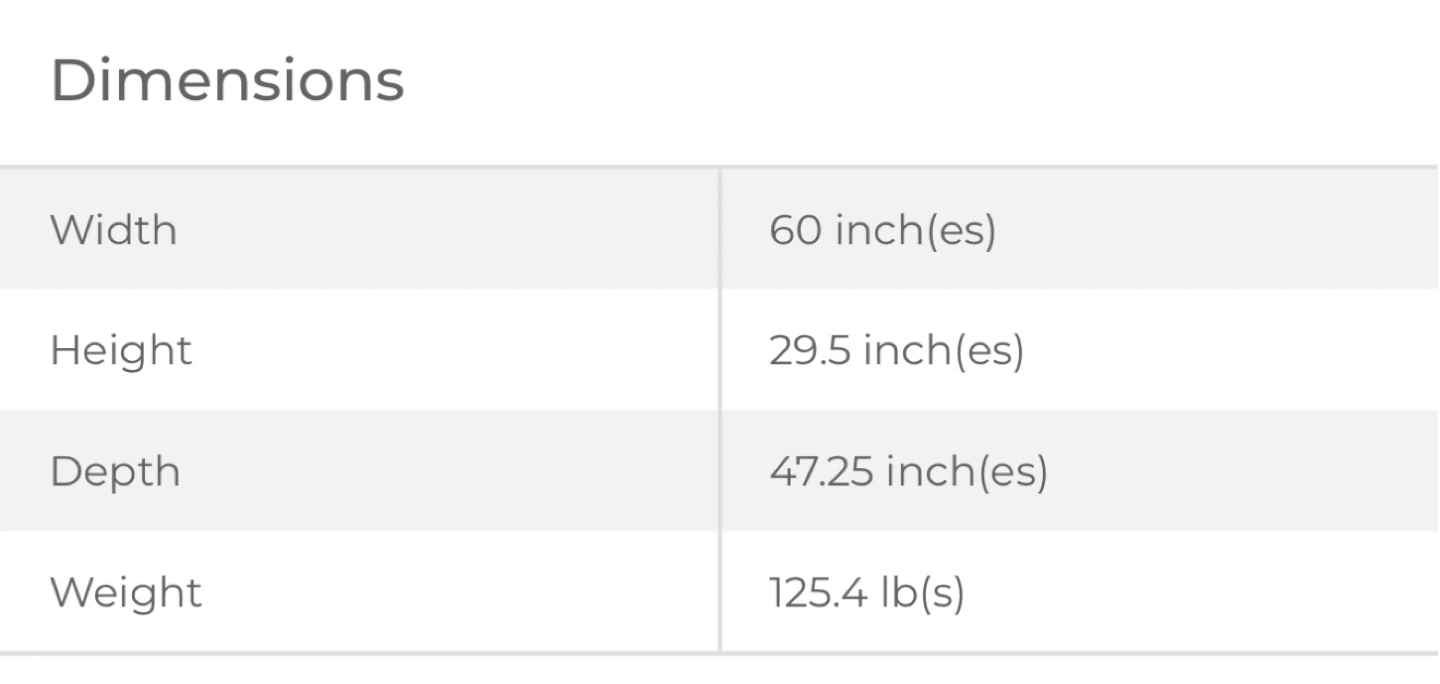The height and width of the screenshot is (684, 1440).
Task: Click empty area right of 125.4 lb(s)
Action: click(x=1200, y=592)
